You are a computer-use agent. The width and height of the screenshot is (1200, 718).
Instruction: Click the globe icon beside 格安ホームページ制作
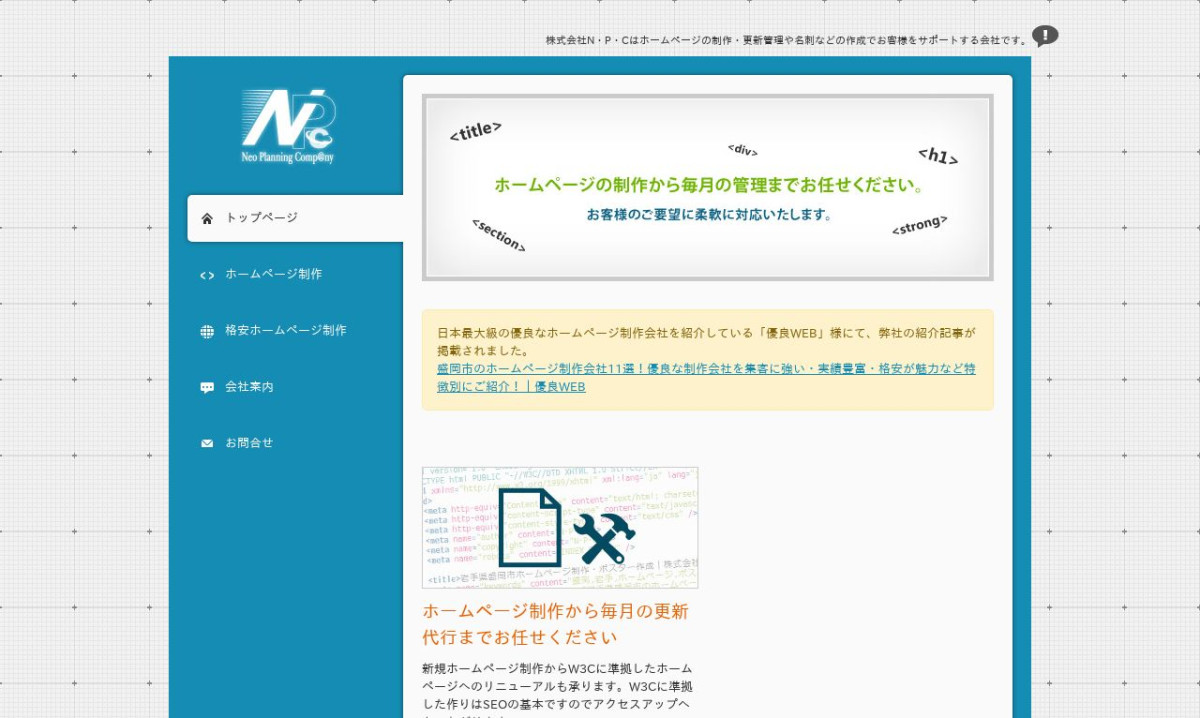click(x=207, y=331)
